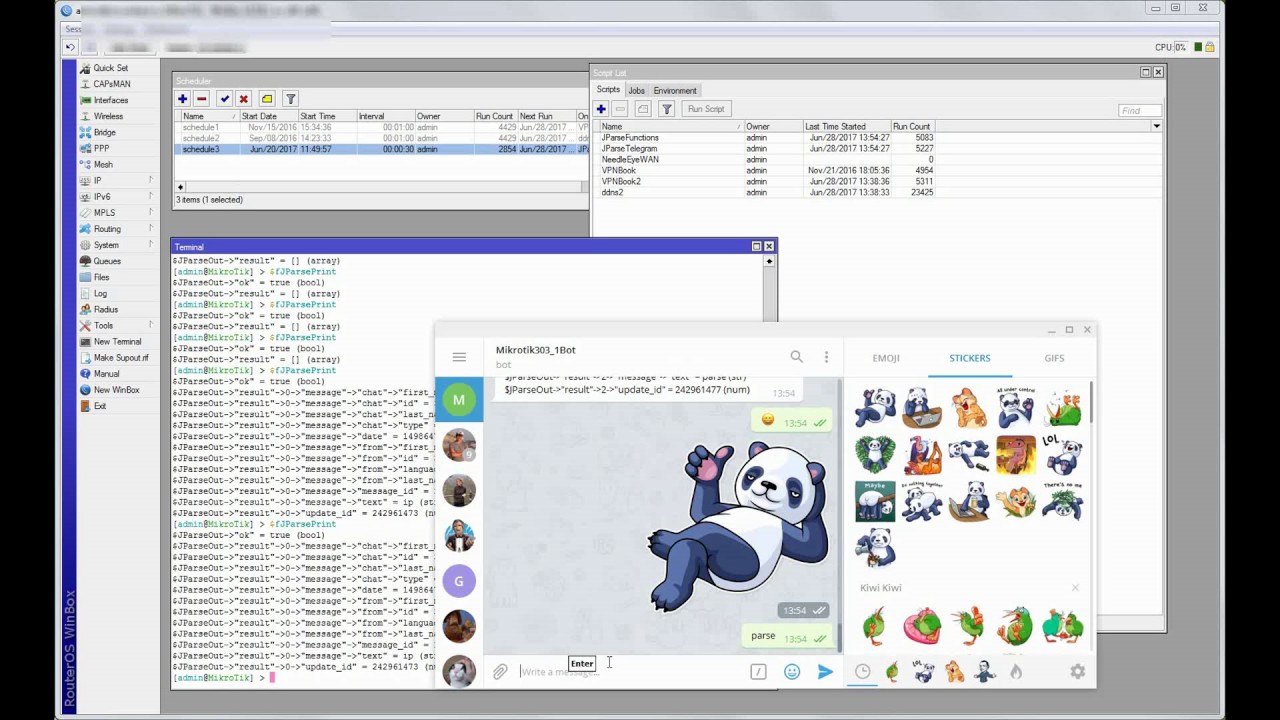The height and width of the screenshot is (720, 1280).
Task: Sort schedules by Run Count column
Action: coord(494,116)
